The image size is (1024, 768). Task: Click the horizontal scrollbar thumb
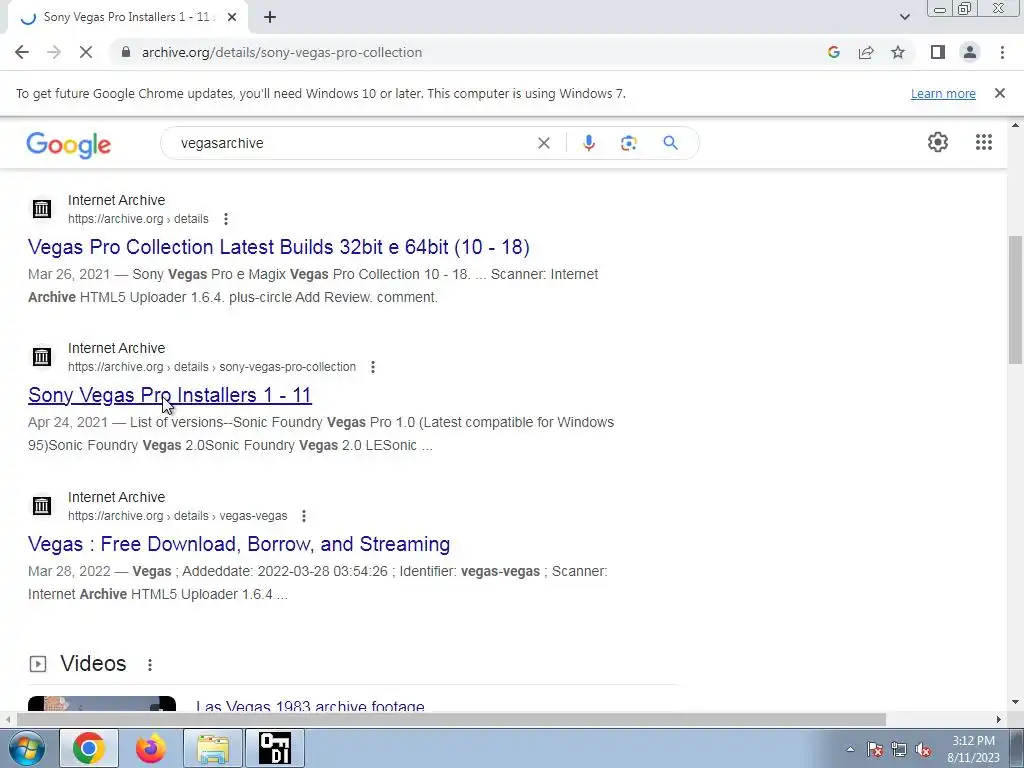coord(451,719)
